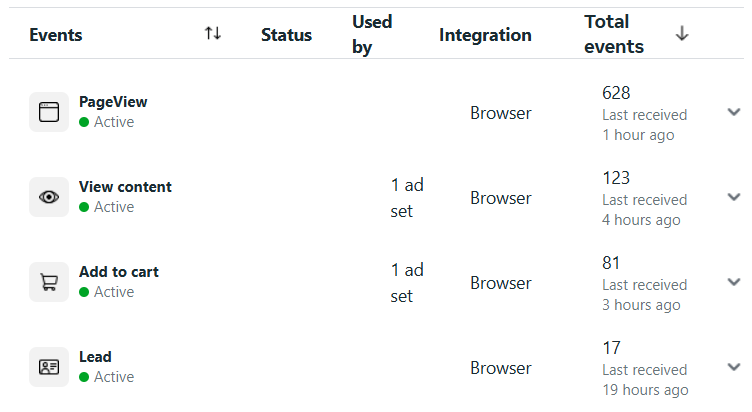Screen dimensions: 752x412
Task: Click the Lead ID card icon
Action: coord(49,367)
